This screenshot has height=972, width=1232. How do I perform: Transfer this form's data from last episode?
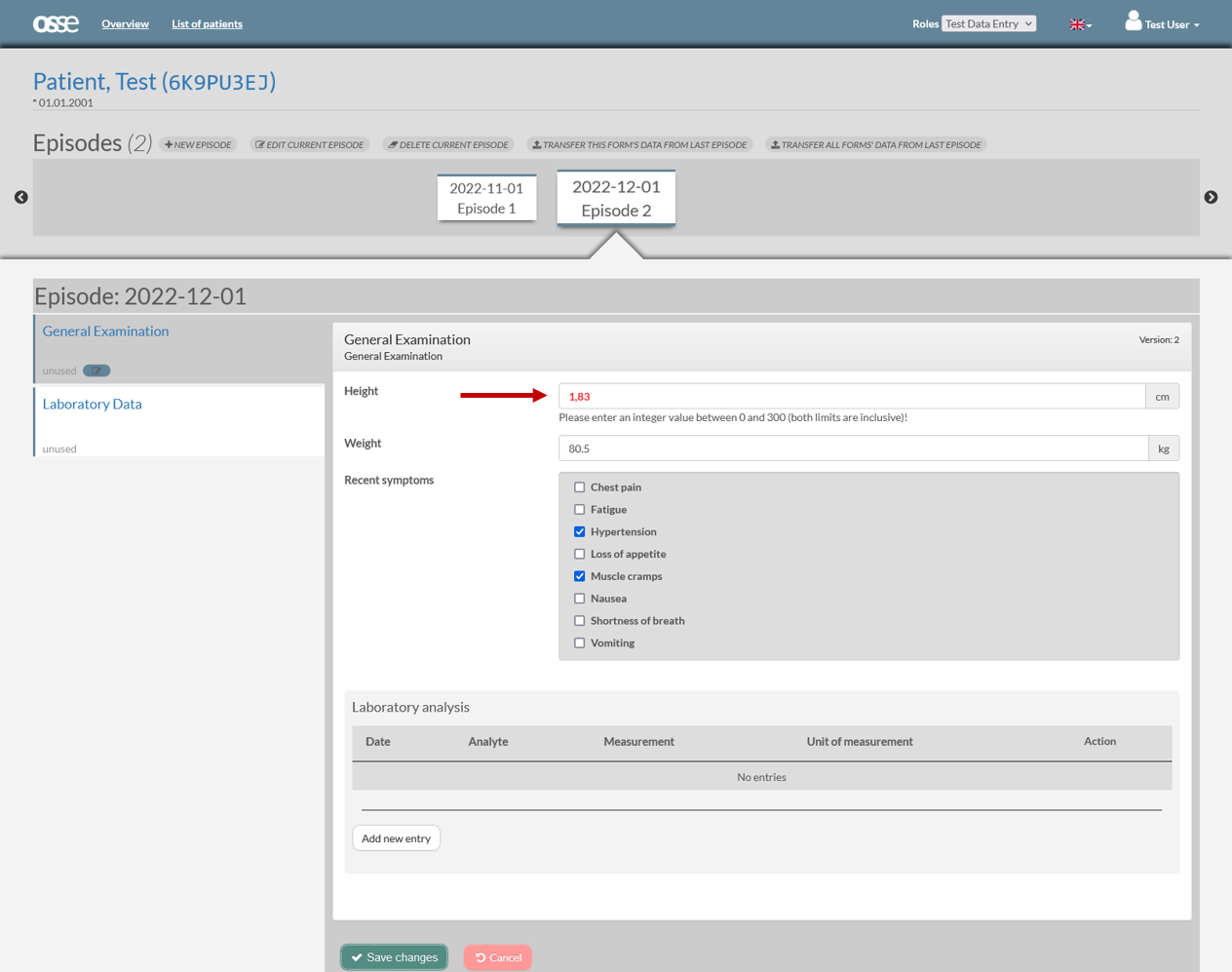point(639,144)
